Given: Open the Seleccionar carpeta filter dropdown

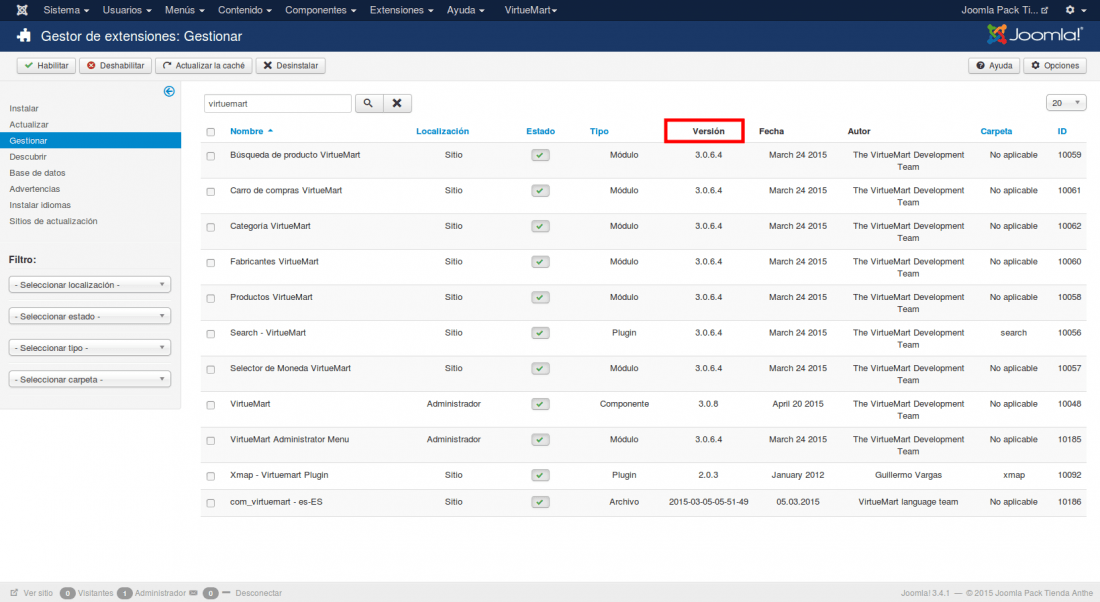Looking at the screenshot, I should 90,380.
